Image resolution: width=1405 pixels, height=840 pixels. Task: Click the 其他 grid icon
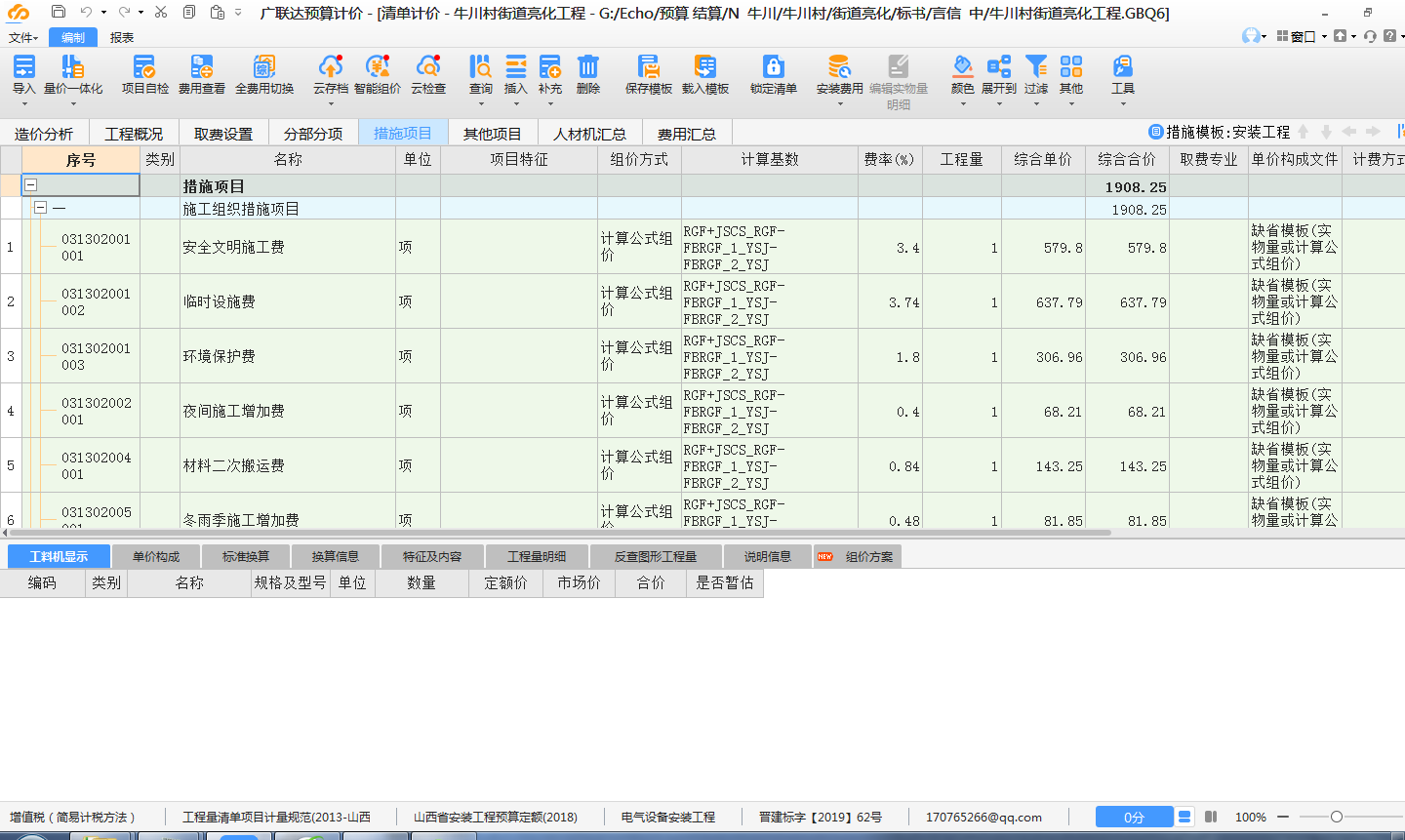[1071, 66]
